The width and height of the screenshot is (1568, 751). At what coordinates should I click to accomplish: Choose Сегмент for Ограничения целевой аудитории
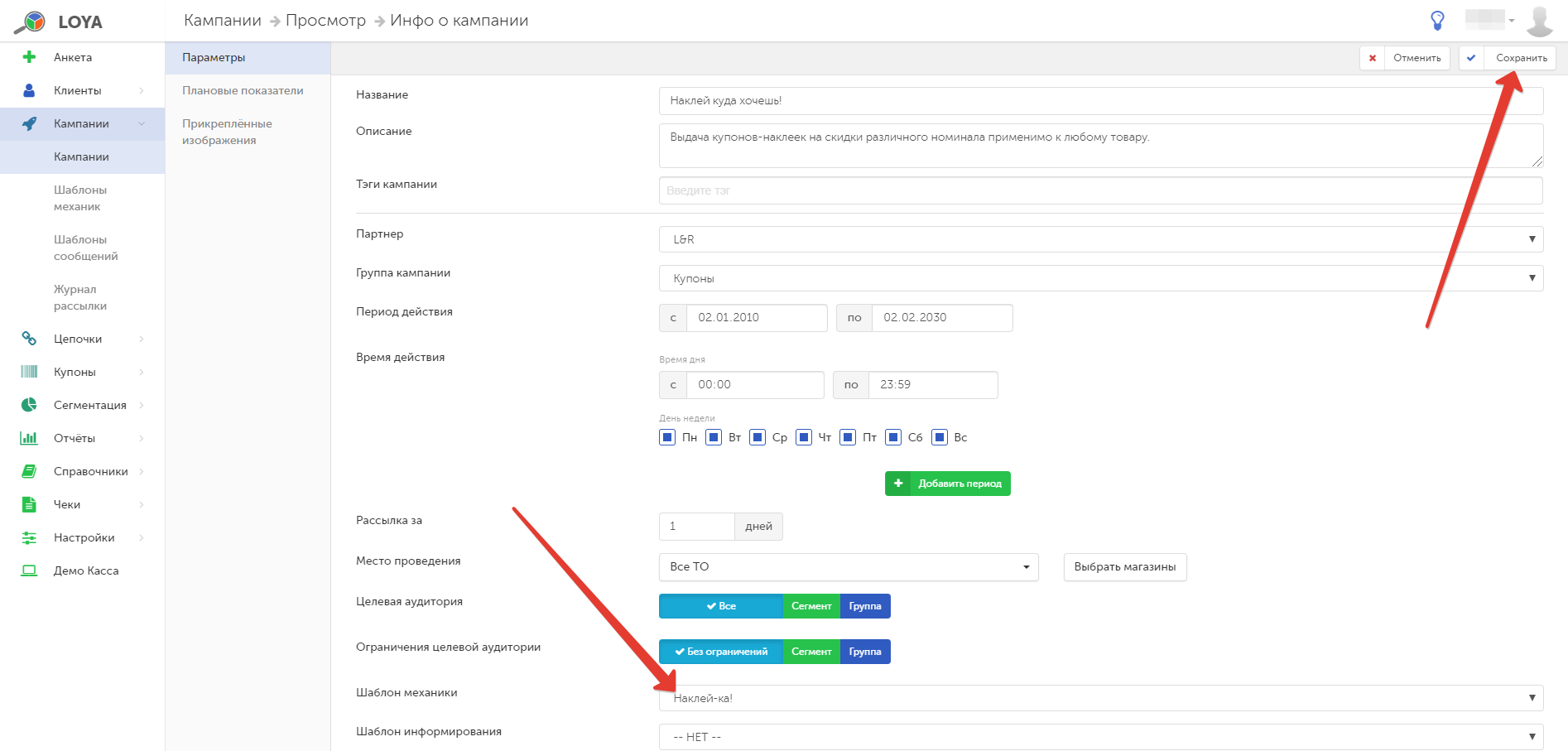tap(811, 652)
